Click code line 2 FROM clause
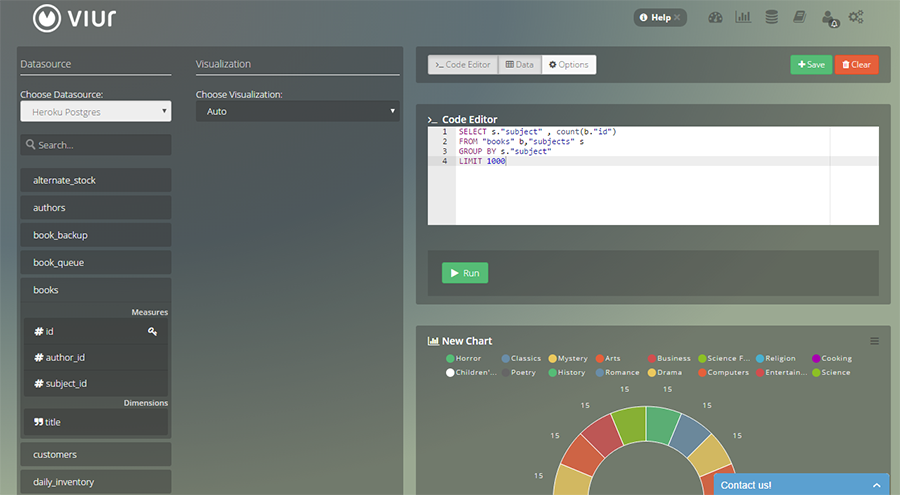Screen dimensions: 900x495 (x=521, y=141)
